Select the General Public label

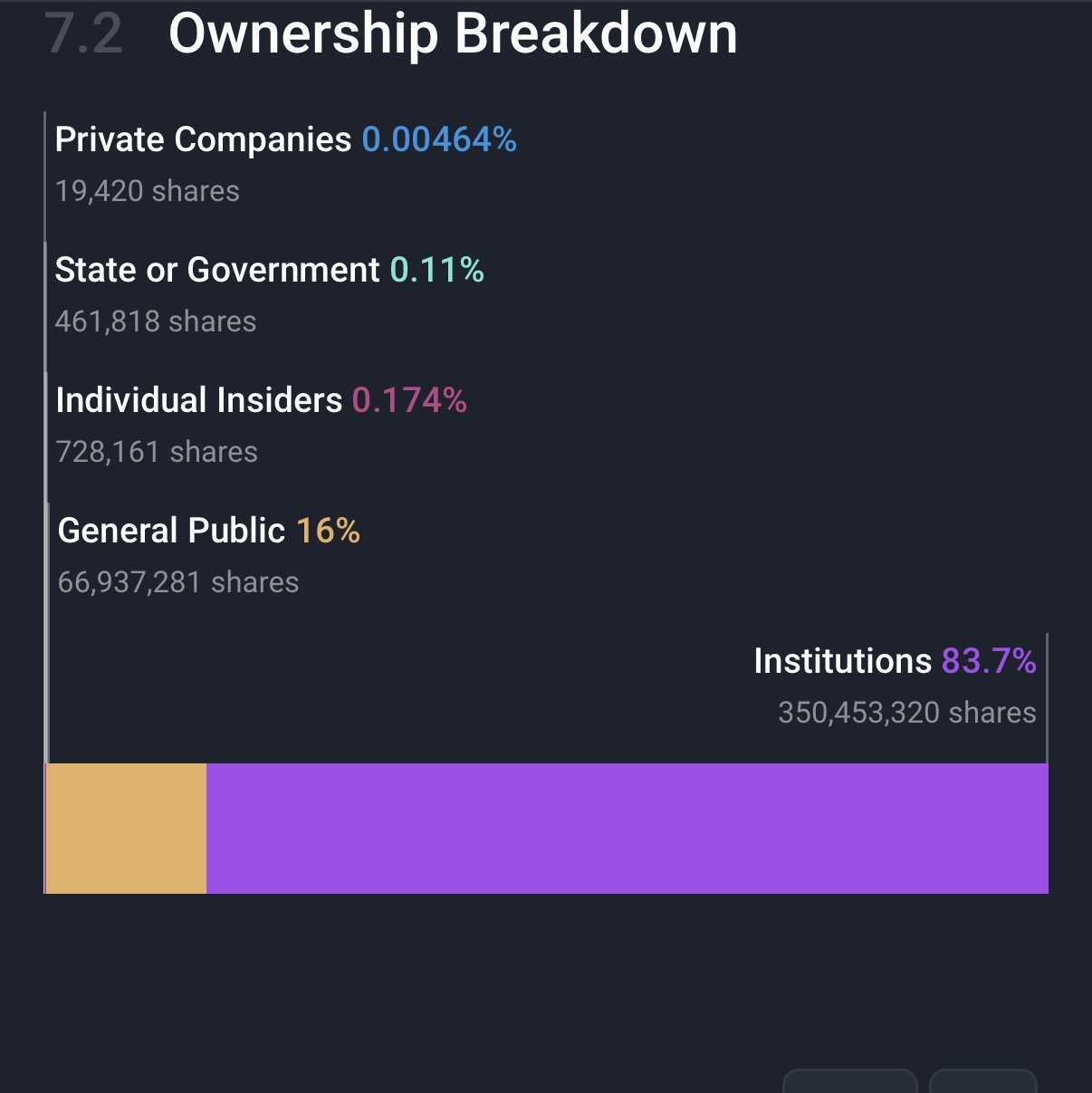pos(171,531)
